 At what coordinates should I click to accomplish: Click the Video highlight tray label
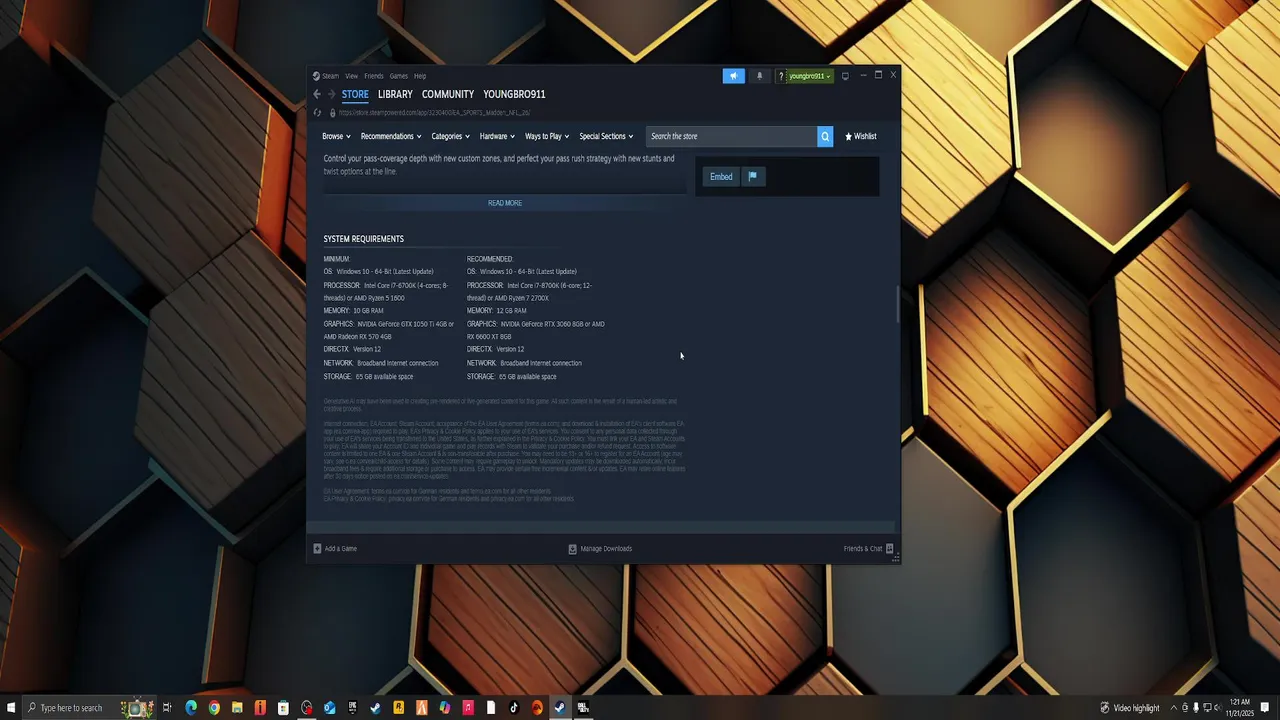pos(1137,708)
